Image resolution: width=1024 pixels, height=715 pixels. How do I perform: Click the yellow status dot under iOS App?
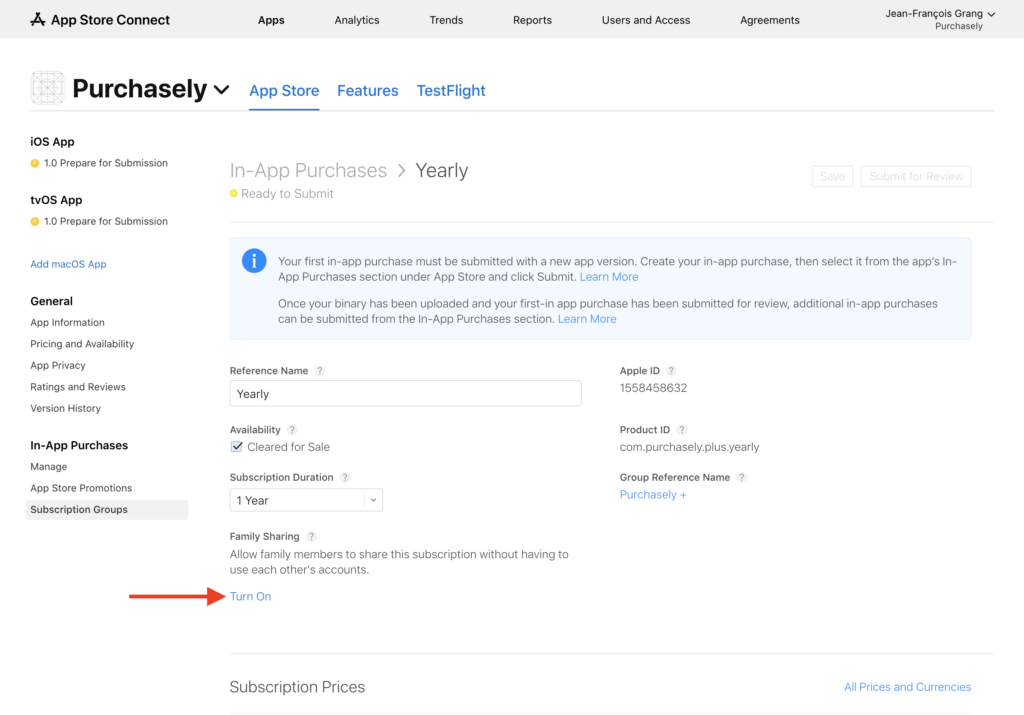(35, 163)
